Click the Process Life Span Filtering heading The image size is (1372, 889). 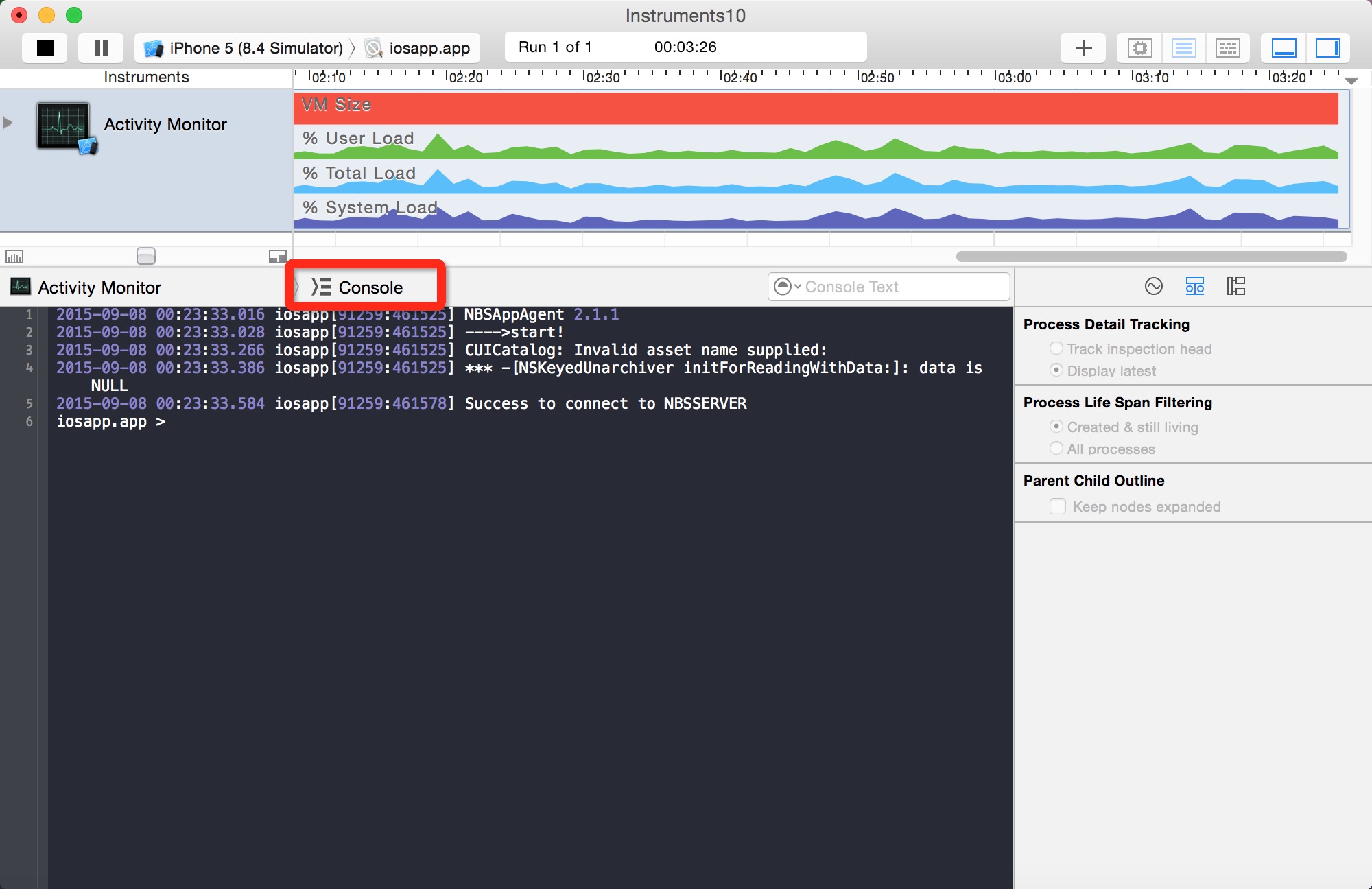point(1117,403)
